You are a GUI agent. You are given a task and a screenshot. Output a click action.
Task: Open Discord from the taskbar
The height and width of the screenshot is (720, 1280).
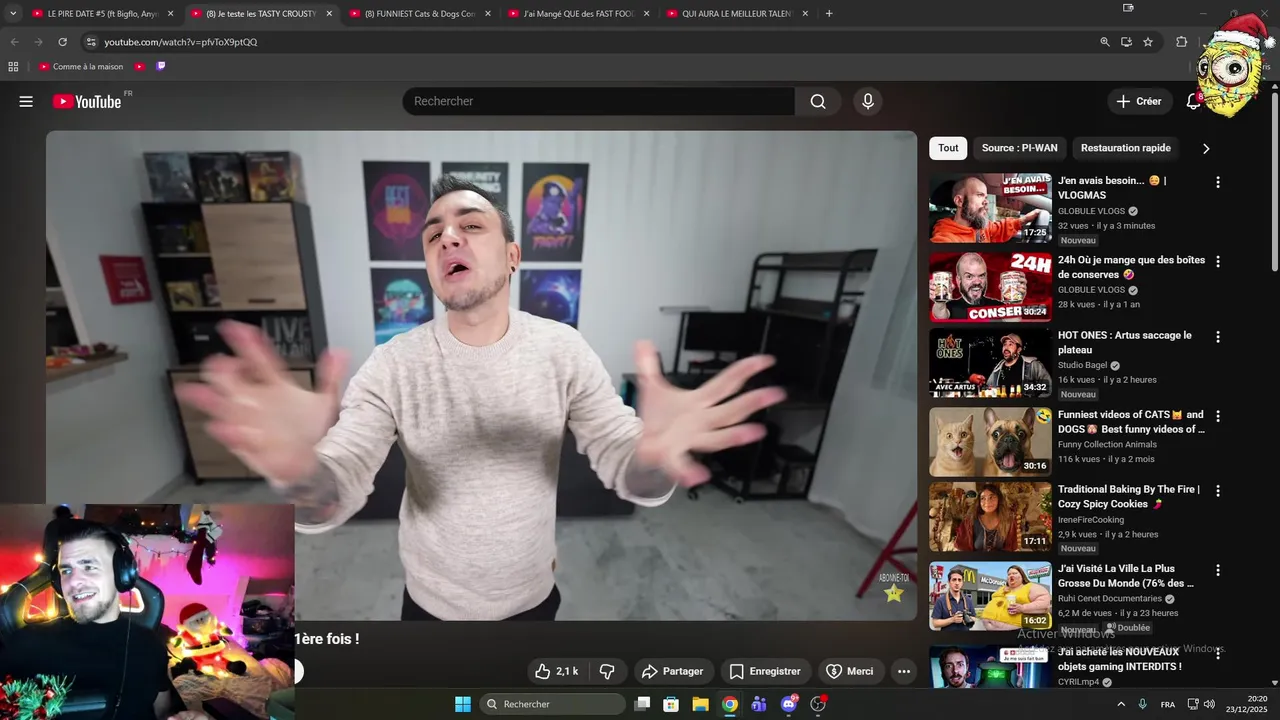789,704
